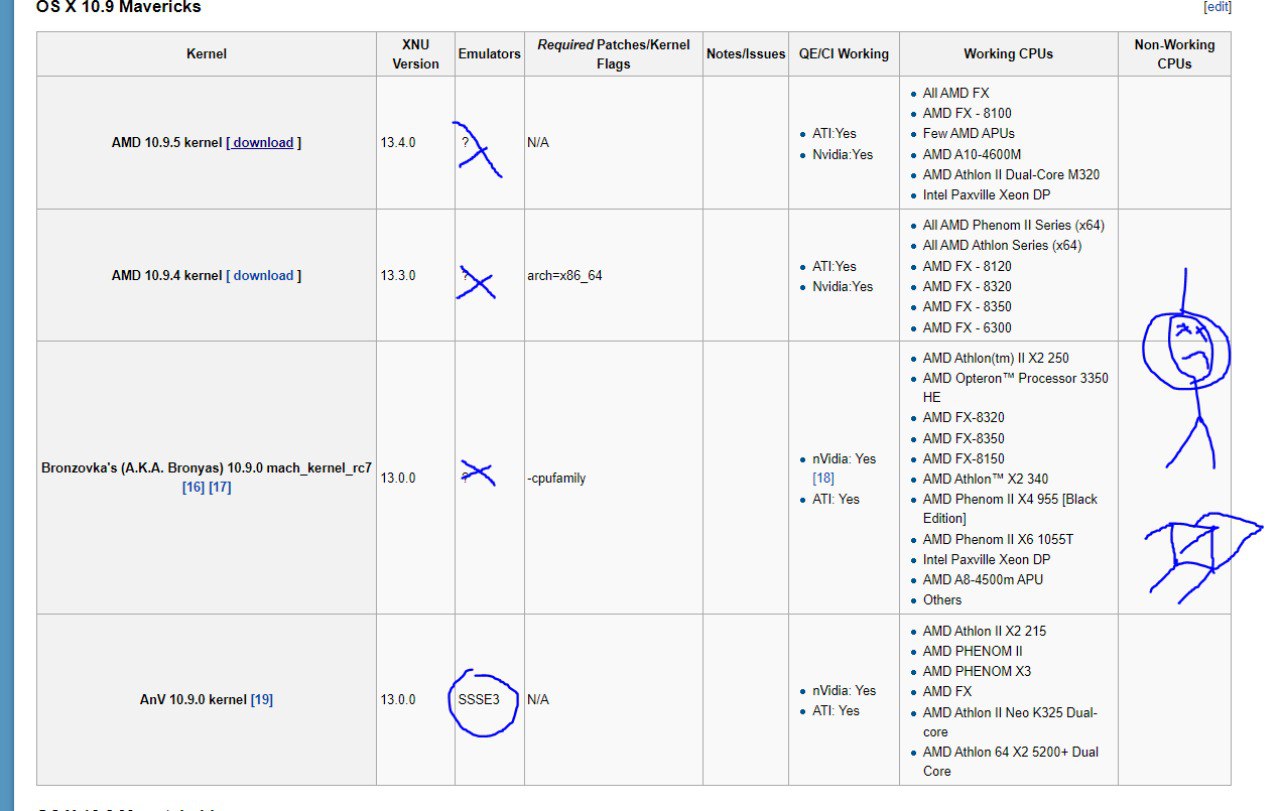Select N/A in the AnV 10.9.0 kernel row
The width and height of the screenshot is (1280, 811).
(538, 699)
